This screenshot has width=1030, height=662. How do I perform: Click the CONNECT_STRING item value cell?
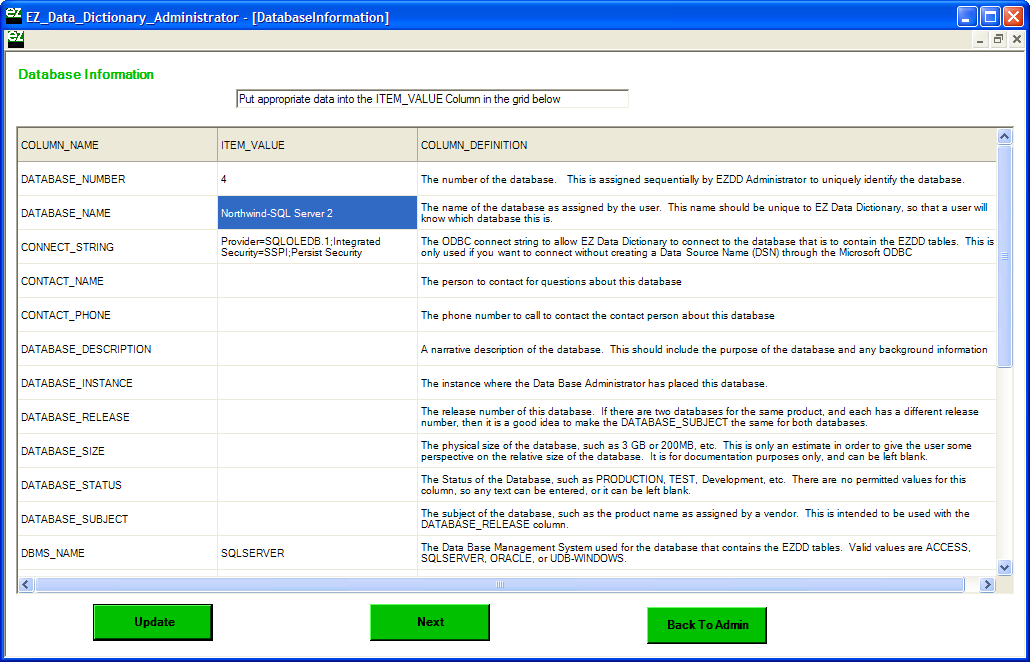click(x=317, y=247)
